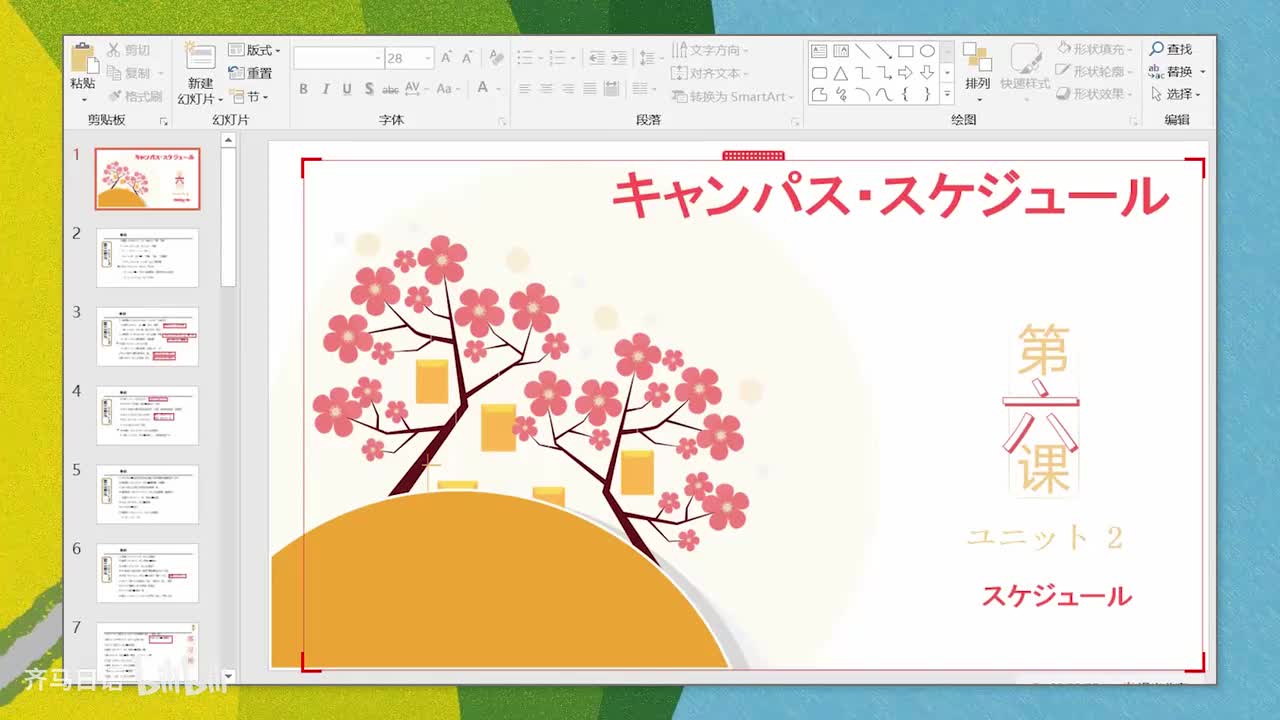This screenshot has height=720, width=1280.
Task: Choose the rectangle shape in gallery
Action: [905, 51]
